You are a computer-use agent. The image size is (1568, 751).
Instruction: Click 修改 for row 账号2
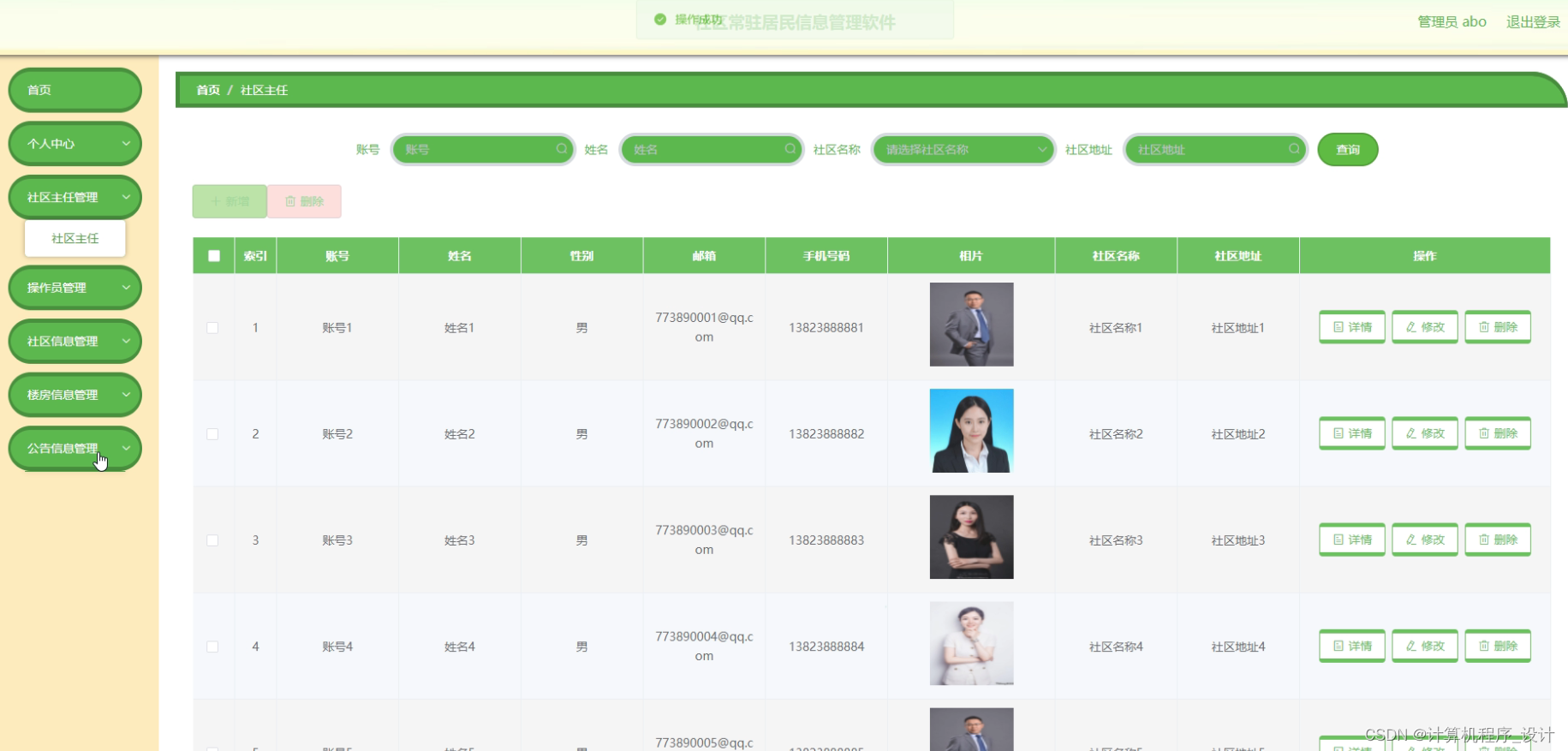click(x=1425, y=433)
